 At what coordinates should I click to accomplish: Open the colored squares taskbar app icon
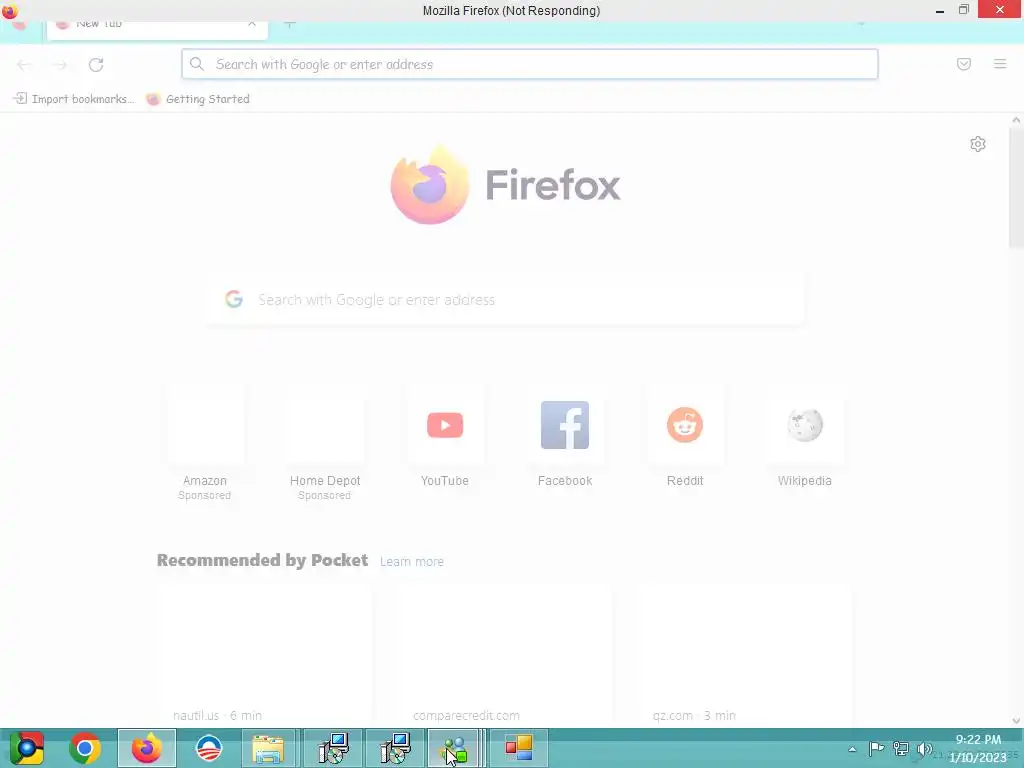click(x=519, y=748)
